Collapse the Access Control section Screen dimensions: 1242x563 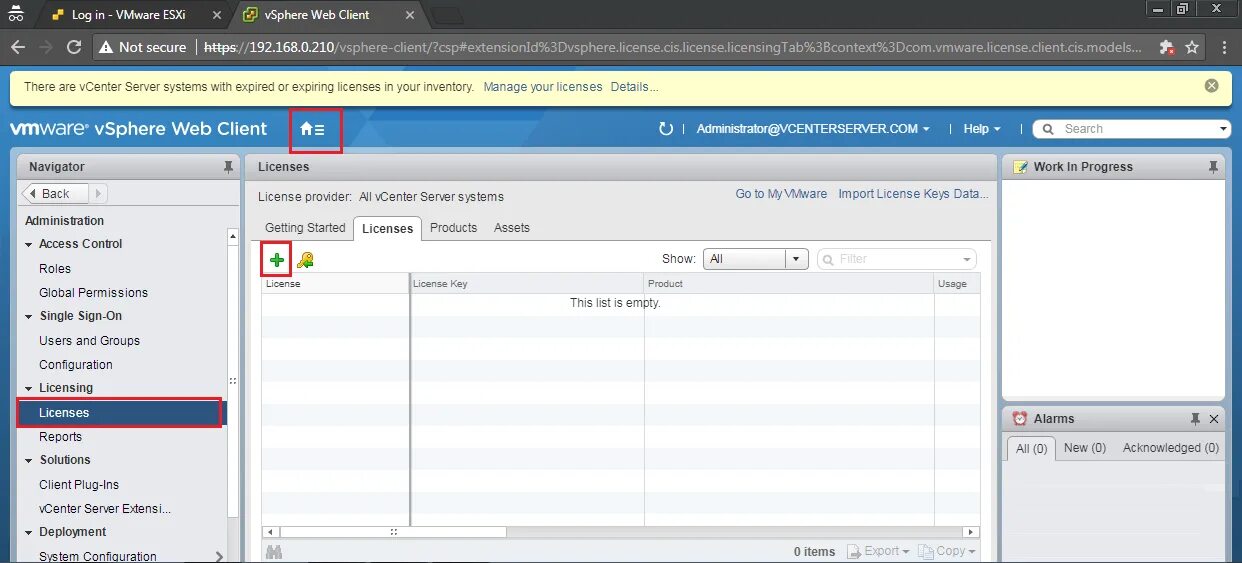tap(29, 244)
